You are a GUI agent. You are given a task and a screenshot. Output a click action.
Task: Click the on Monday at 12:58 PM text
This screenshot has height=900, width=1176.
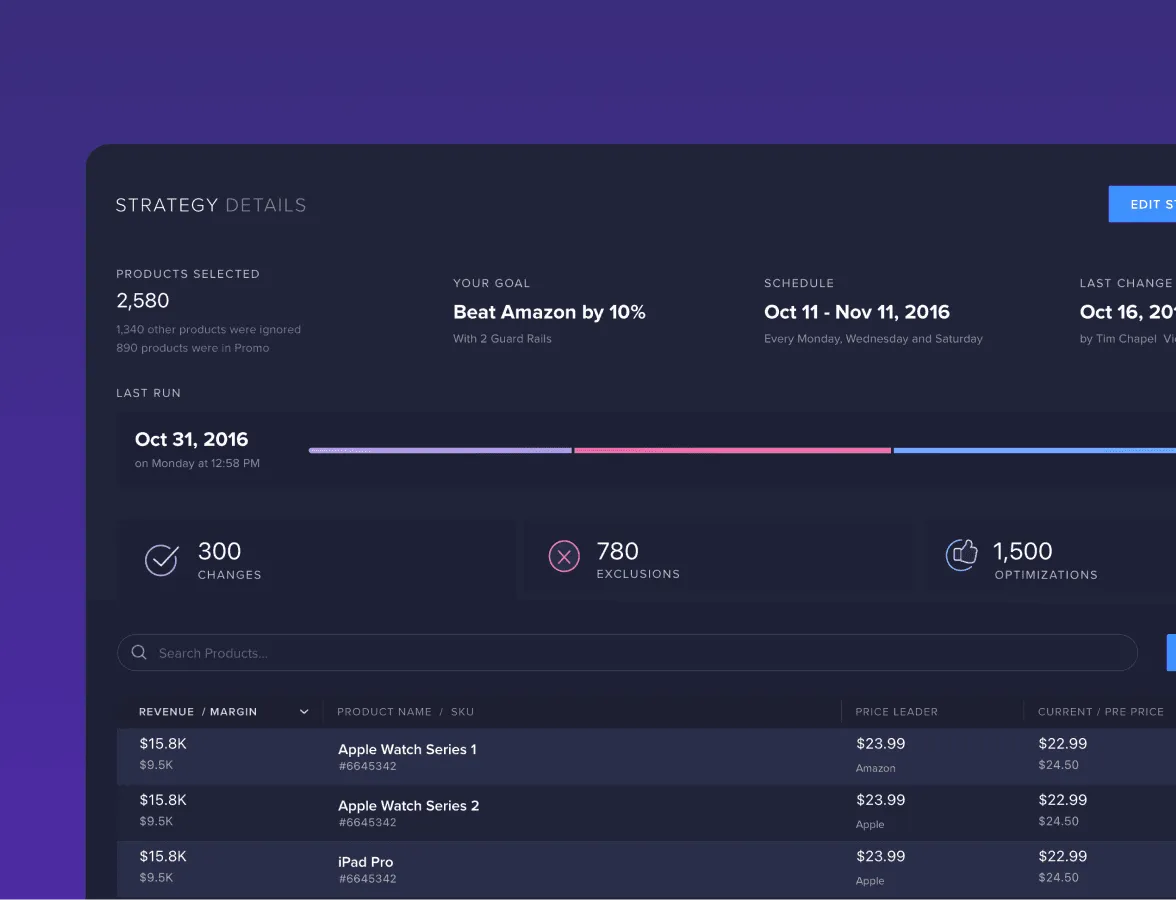197,464
